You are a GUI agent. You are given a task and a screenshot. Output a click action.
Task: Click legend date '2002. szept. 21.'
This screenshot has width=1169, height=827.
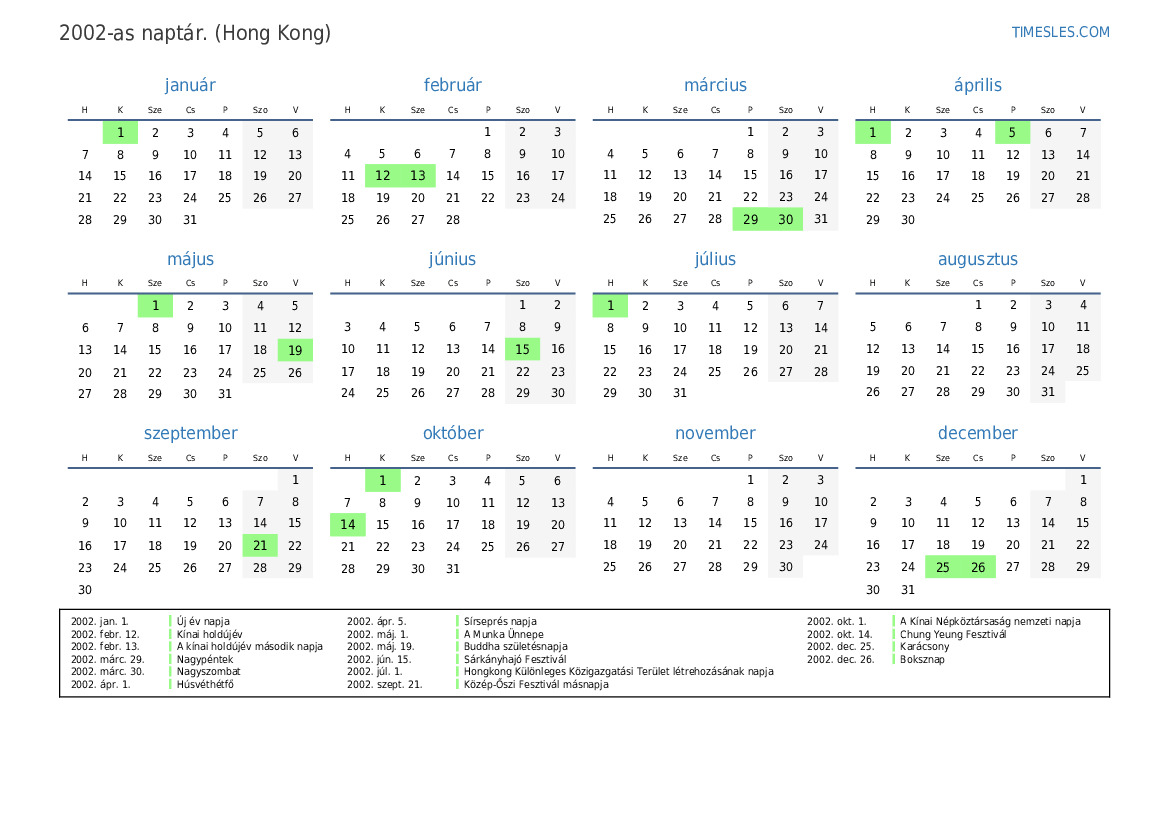click(x=385, y=684)
